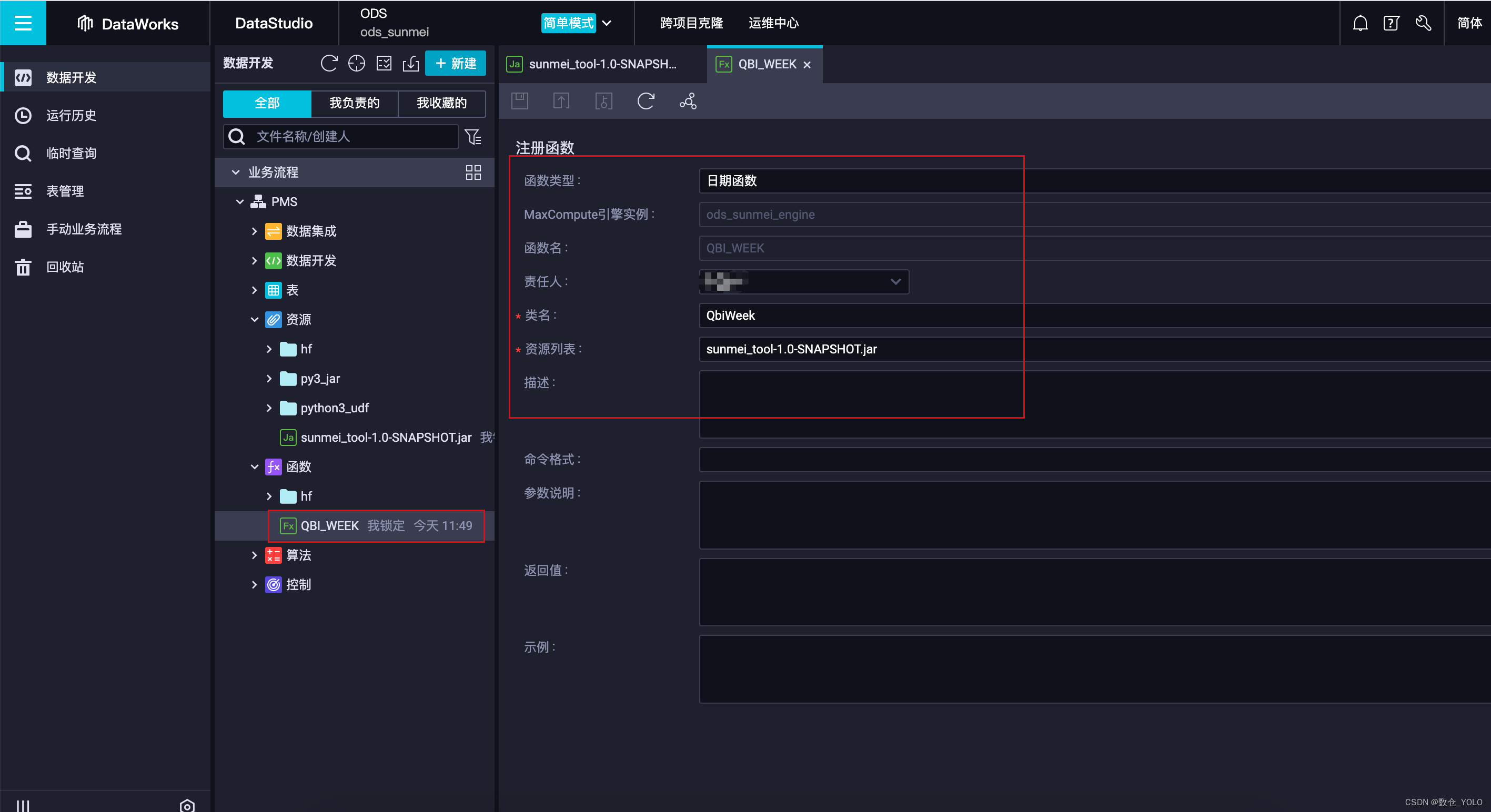Viewport: 1491px width, 812px height.
Task: Click the 描述 description textarea
Action: (x=1094, y=404)
